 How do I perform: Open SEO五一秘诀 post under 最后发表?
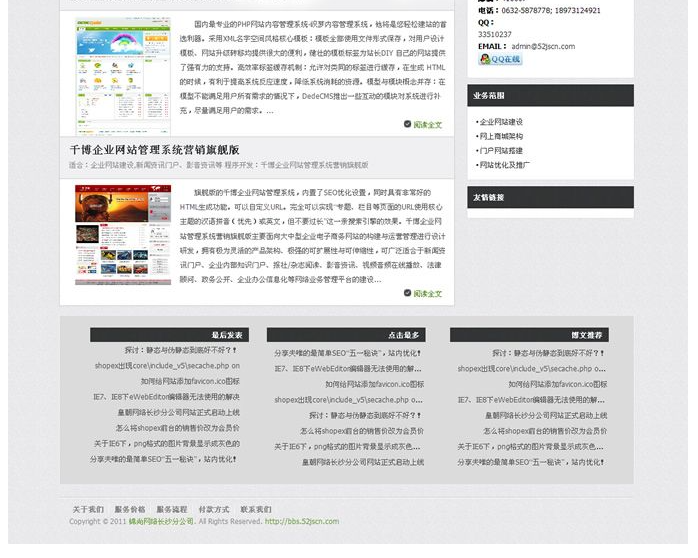[163, 459]
